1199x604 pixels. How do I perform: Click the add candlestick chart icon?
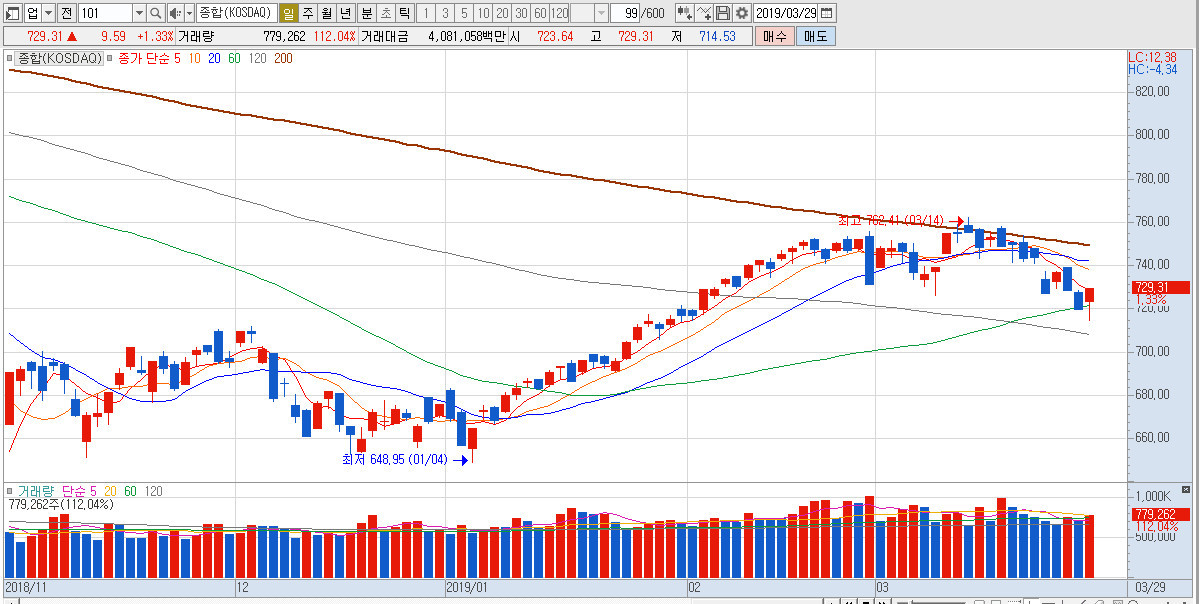[x=685, y=13]
